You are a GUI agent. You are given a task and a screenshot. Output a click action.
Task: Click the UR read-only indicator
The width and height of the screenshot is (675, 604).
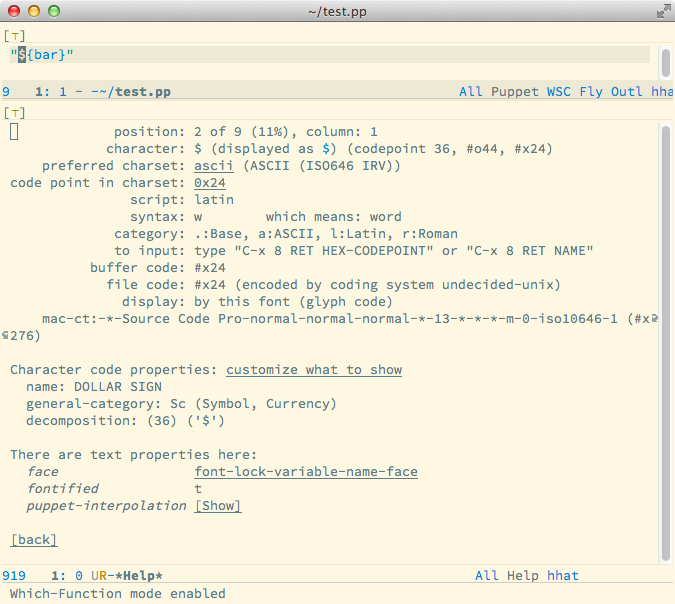tap(99, 576)
